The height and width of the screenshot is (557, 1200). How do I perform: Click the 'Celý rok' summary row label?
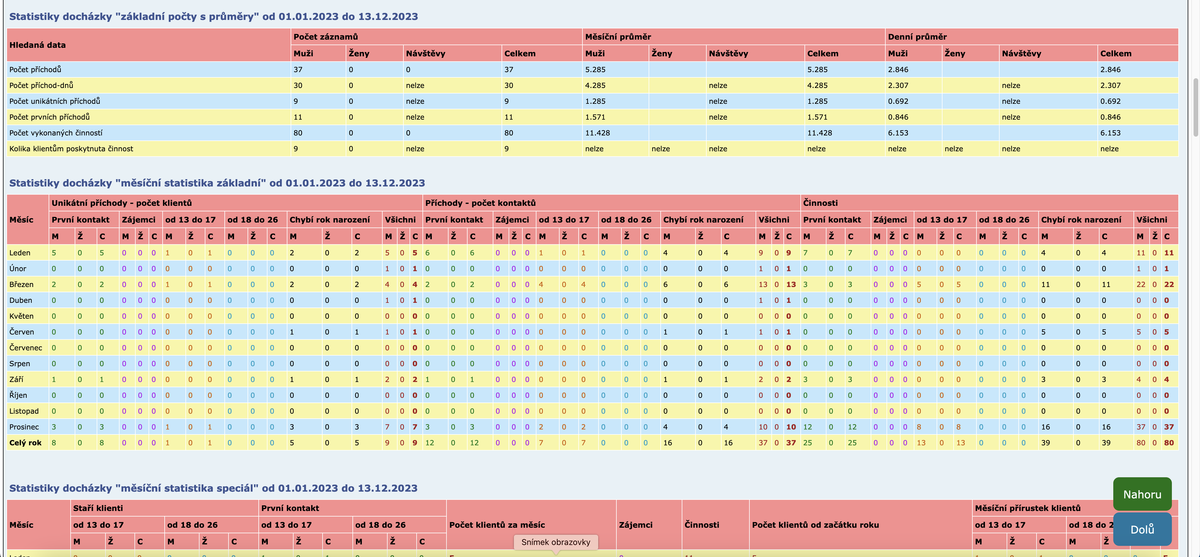pyautogui.click(x=27, y=442)
